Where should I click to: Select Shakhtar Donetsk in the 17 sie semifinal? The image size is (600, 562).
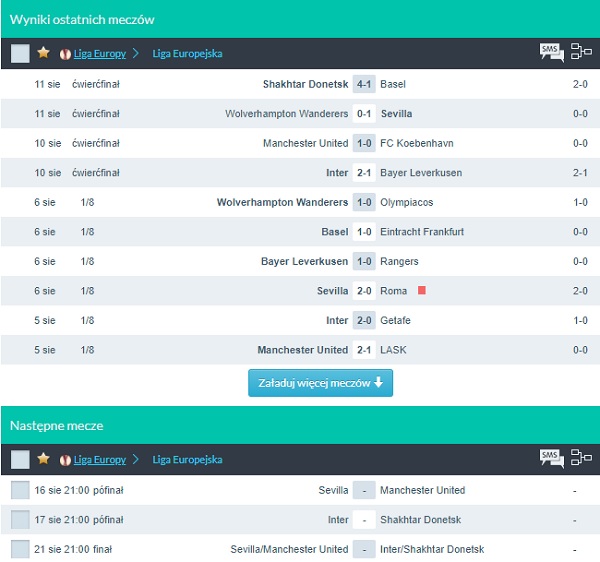[x=421, y=520]
